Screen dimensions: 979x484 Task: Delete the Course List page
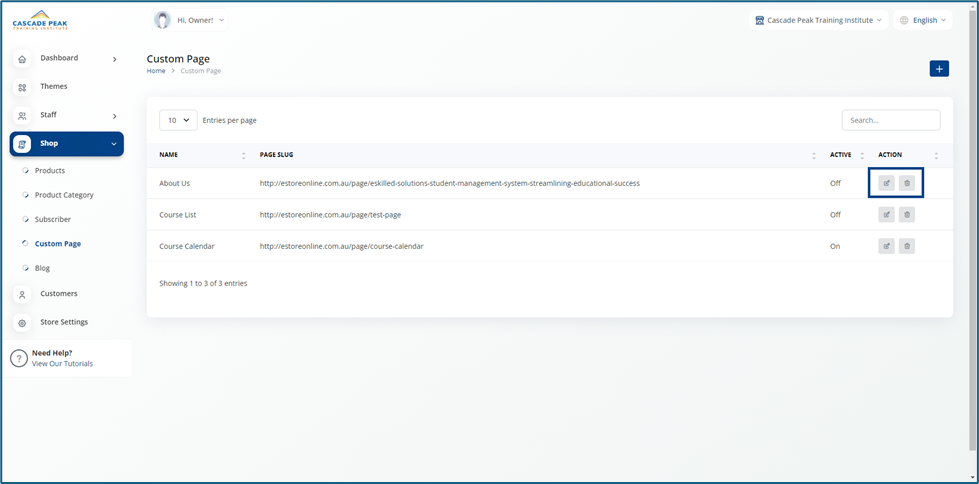click(x=907, y=214)
